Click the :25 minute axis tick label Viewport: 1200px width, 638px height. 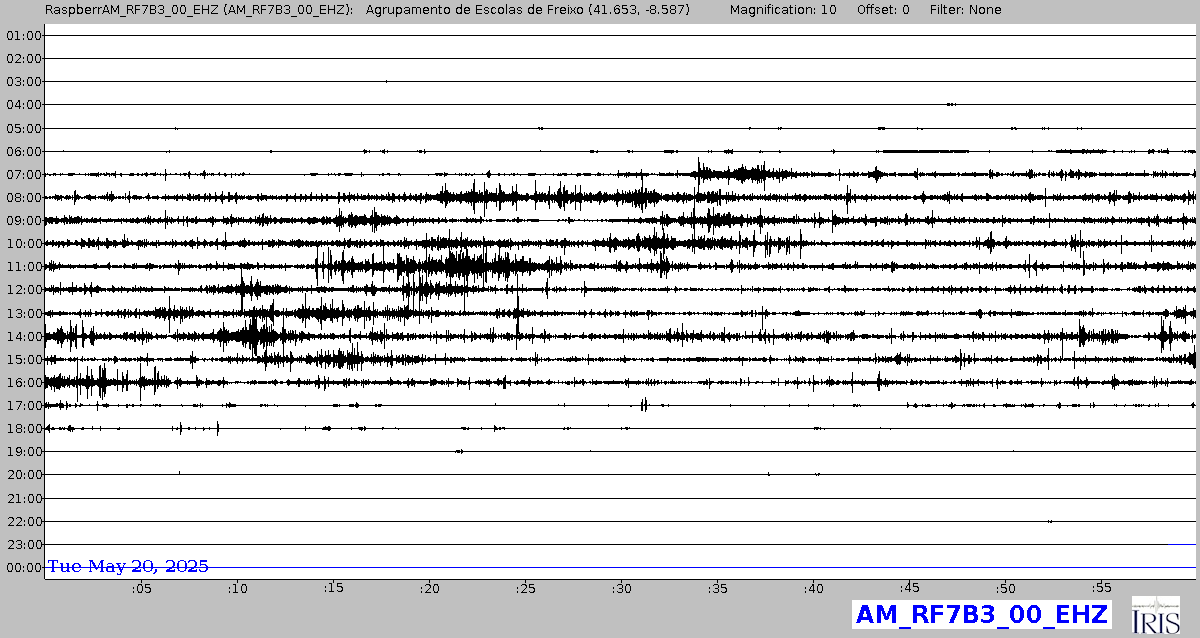pyautogui.click(x=525, y=588)
